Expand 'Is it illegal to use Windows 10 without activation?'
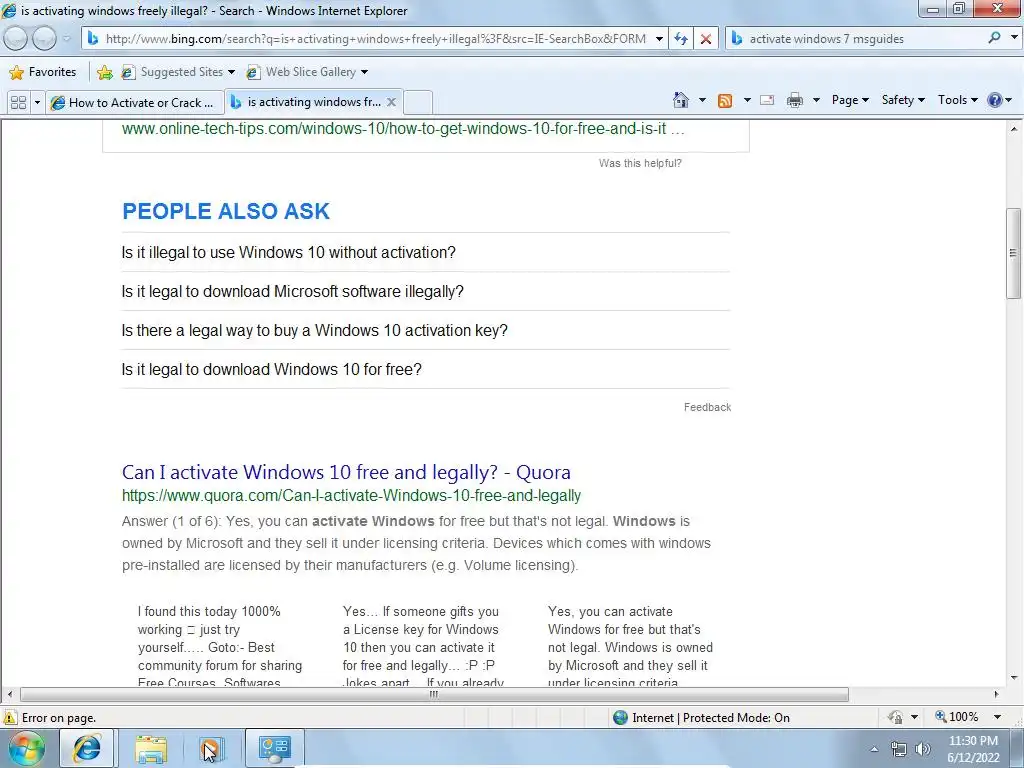The width and height of the screenshot is (1024, 768). 425,252
